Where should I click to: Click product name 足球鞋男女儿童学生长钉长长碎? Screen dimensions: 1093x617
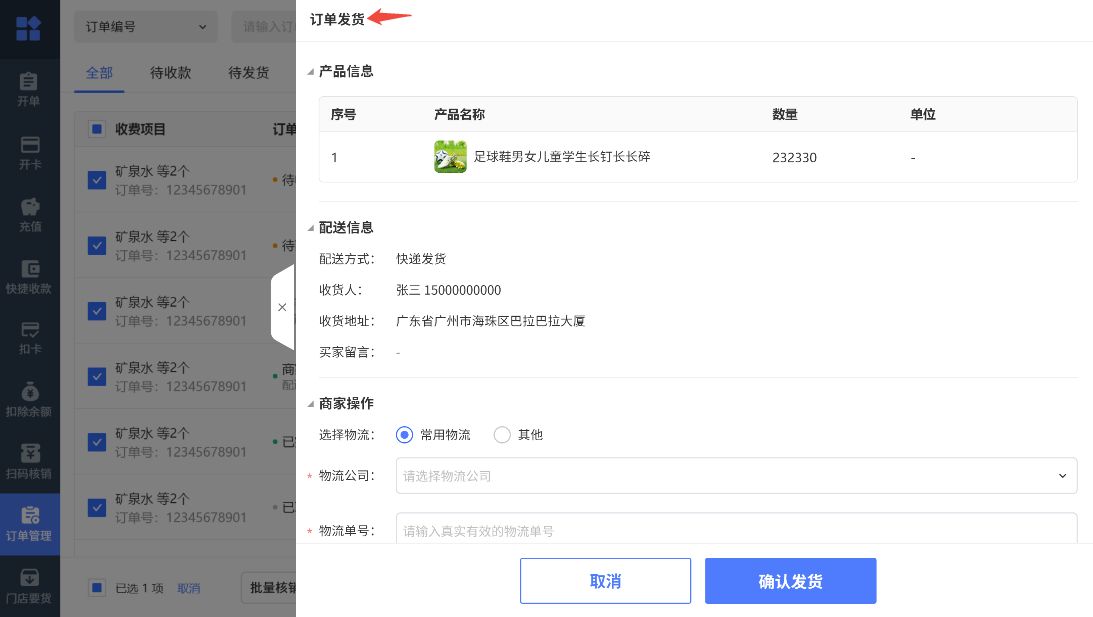tap(562, 157)
